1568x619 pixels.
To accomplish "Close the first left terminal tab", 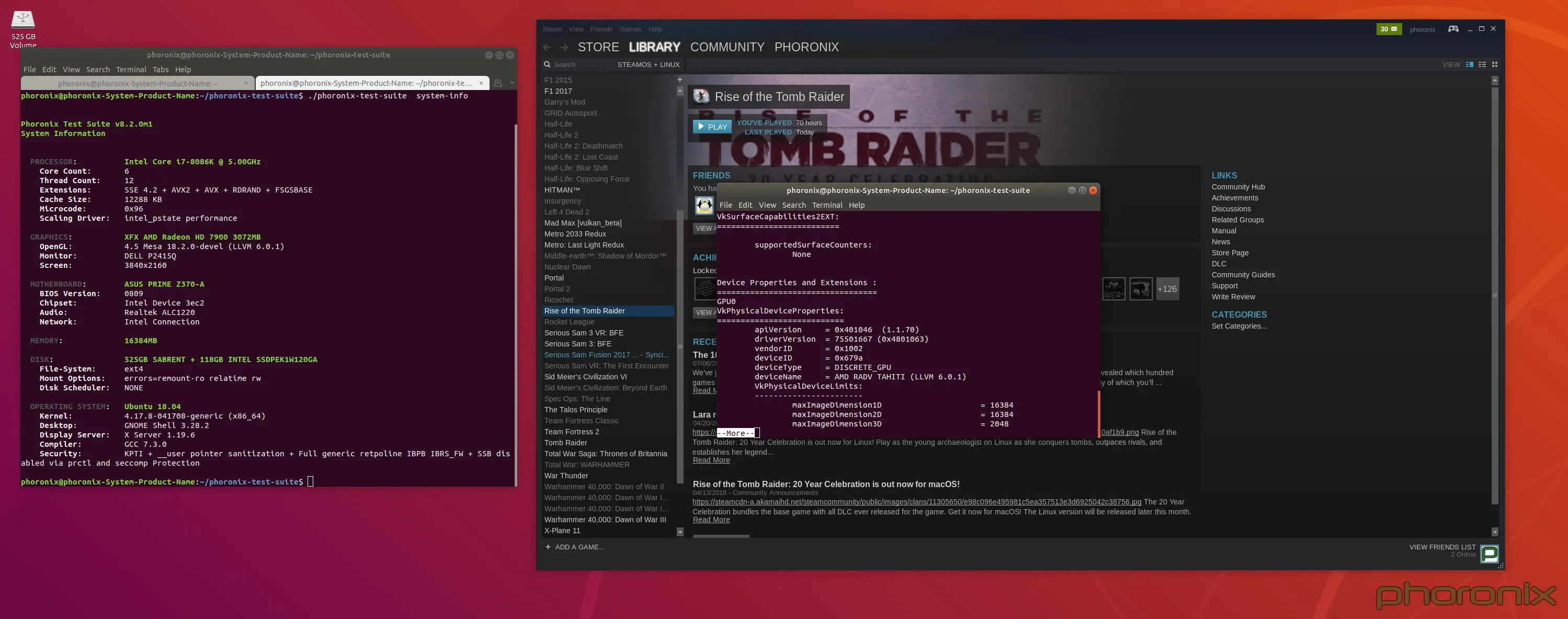I will click(x=246, y=84).
